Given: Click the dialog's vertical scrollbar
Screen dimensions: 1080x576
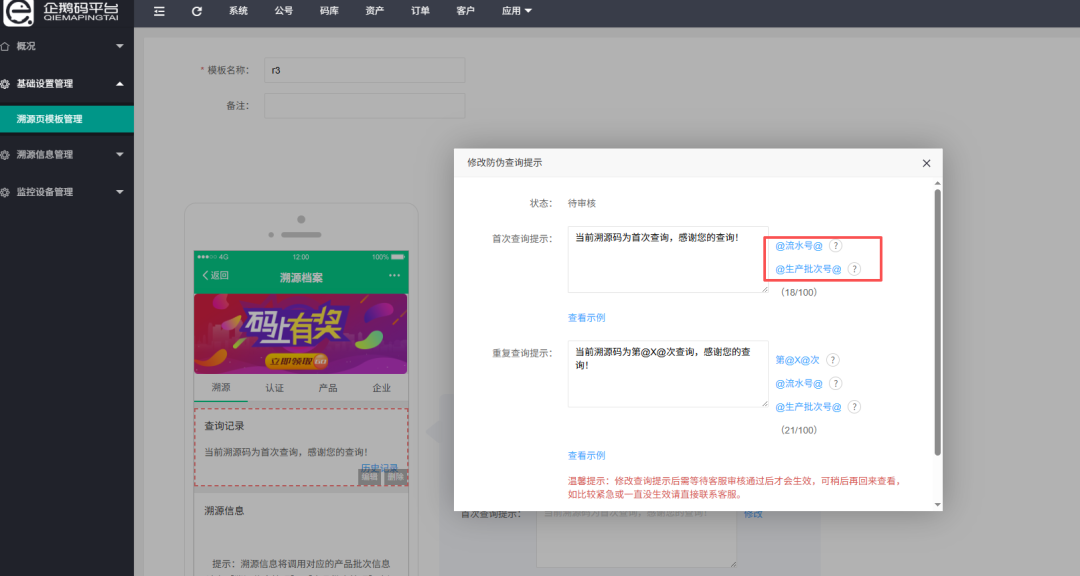Looking at the screenshot, I should pos(937,320).
